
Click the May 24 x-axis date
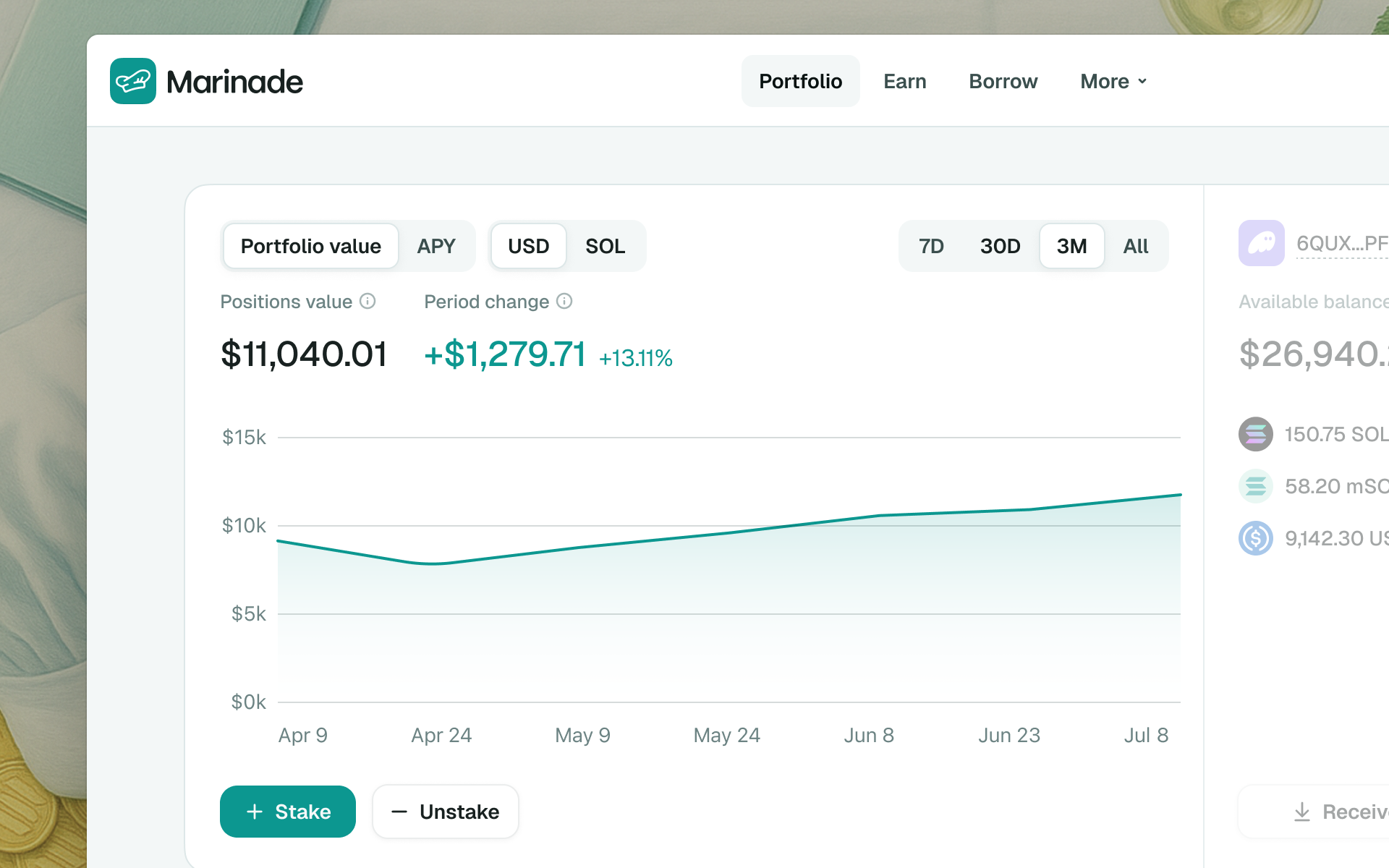tap(727, 736)
